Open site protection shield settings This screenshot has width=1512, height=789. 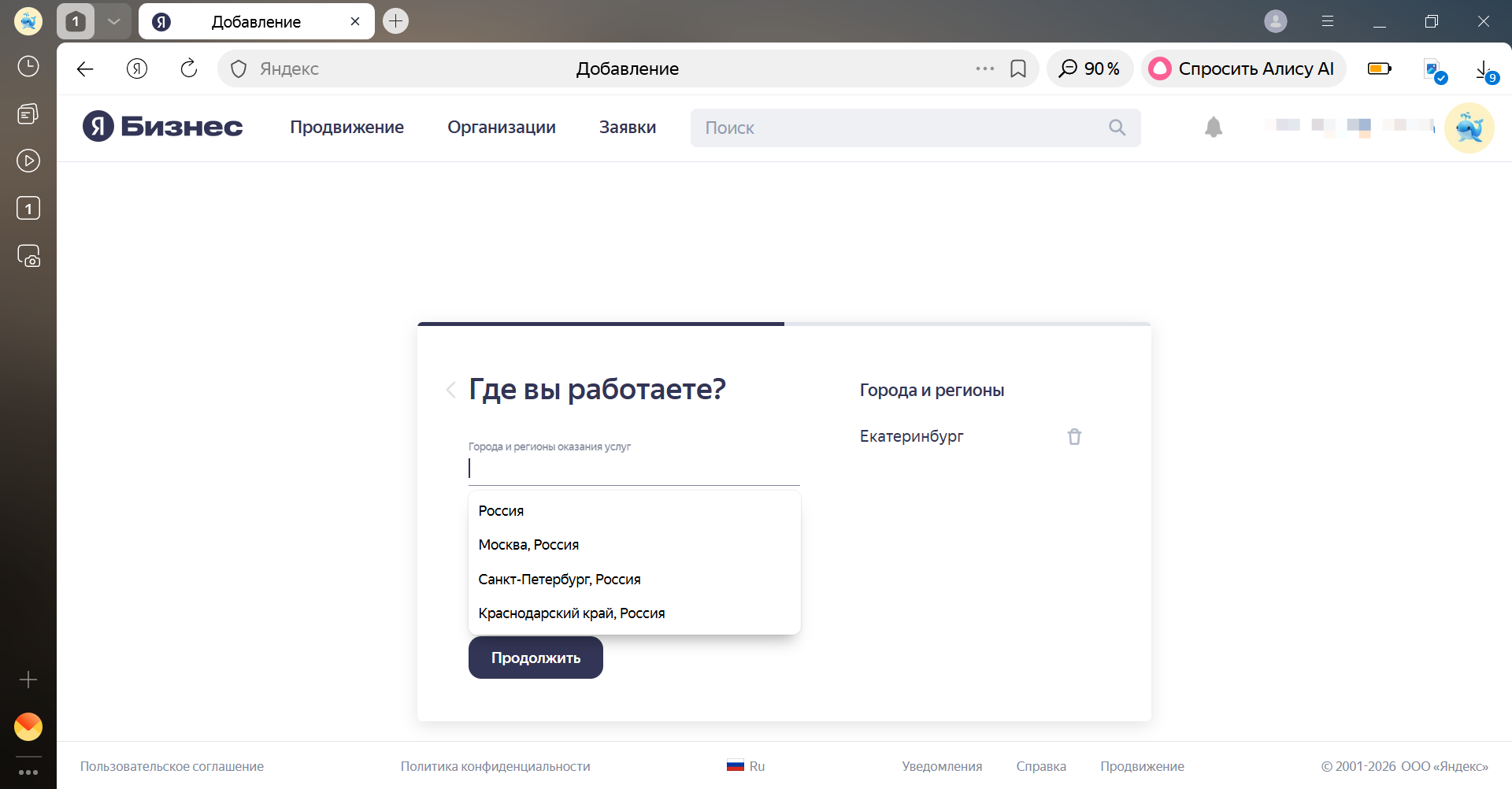coord(238,69)
